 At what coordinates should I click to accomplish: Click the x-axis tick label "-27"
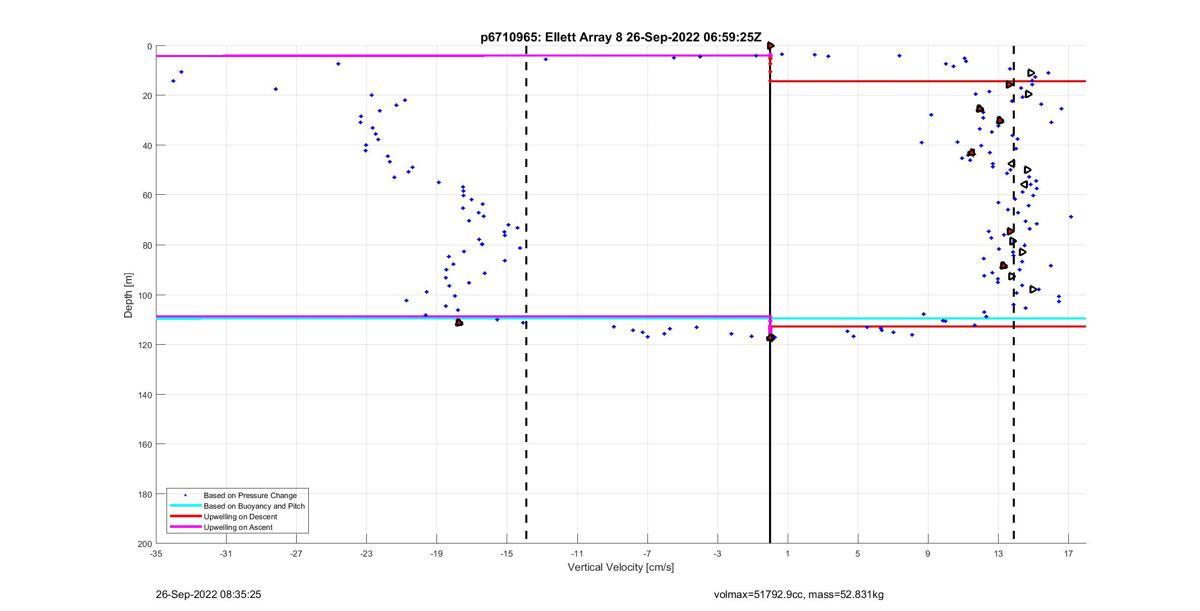pos(296,553)
